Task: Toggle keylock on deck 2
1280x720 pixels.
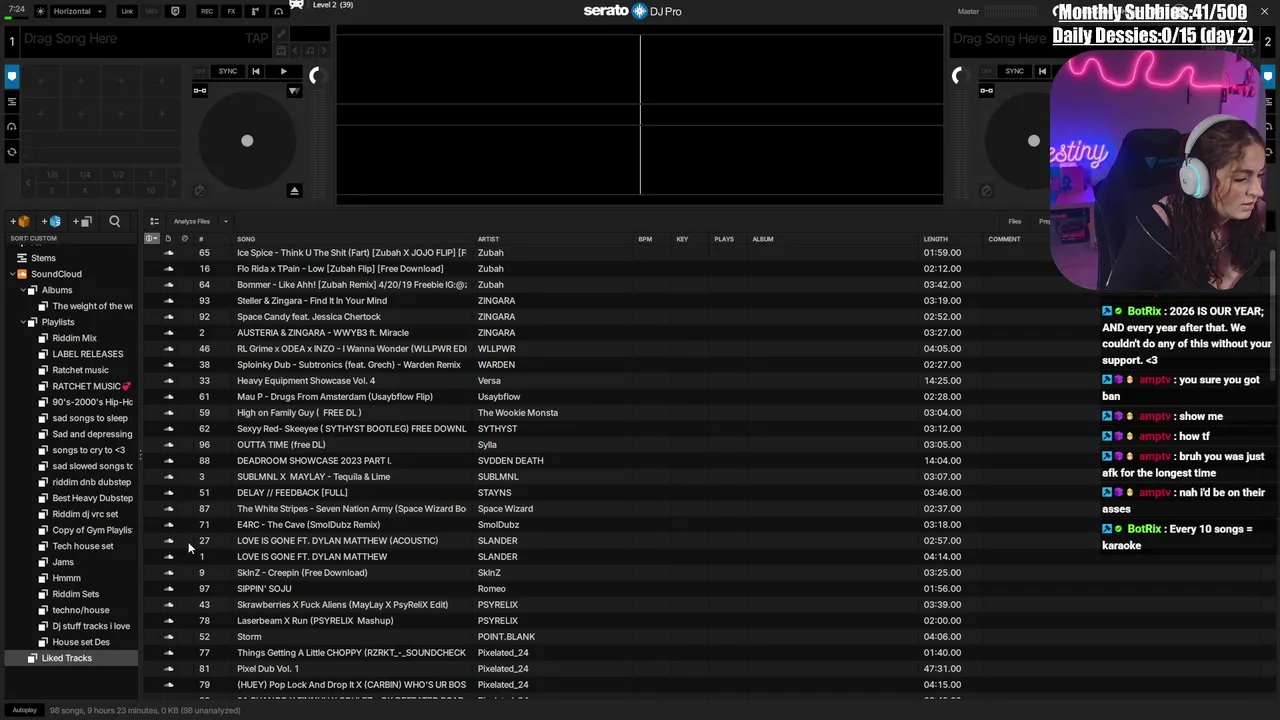Action: pos(987,91)
